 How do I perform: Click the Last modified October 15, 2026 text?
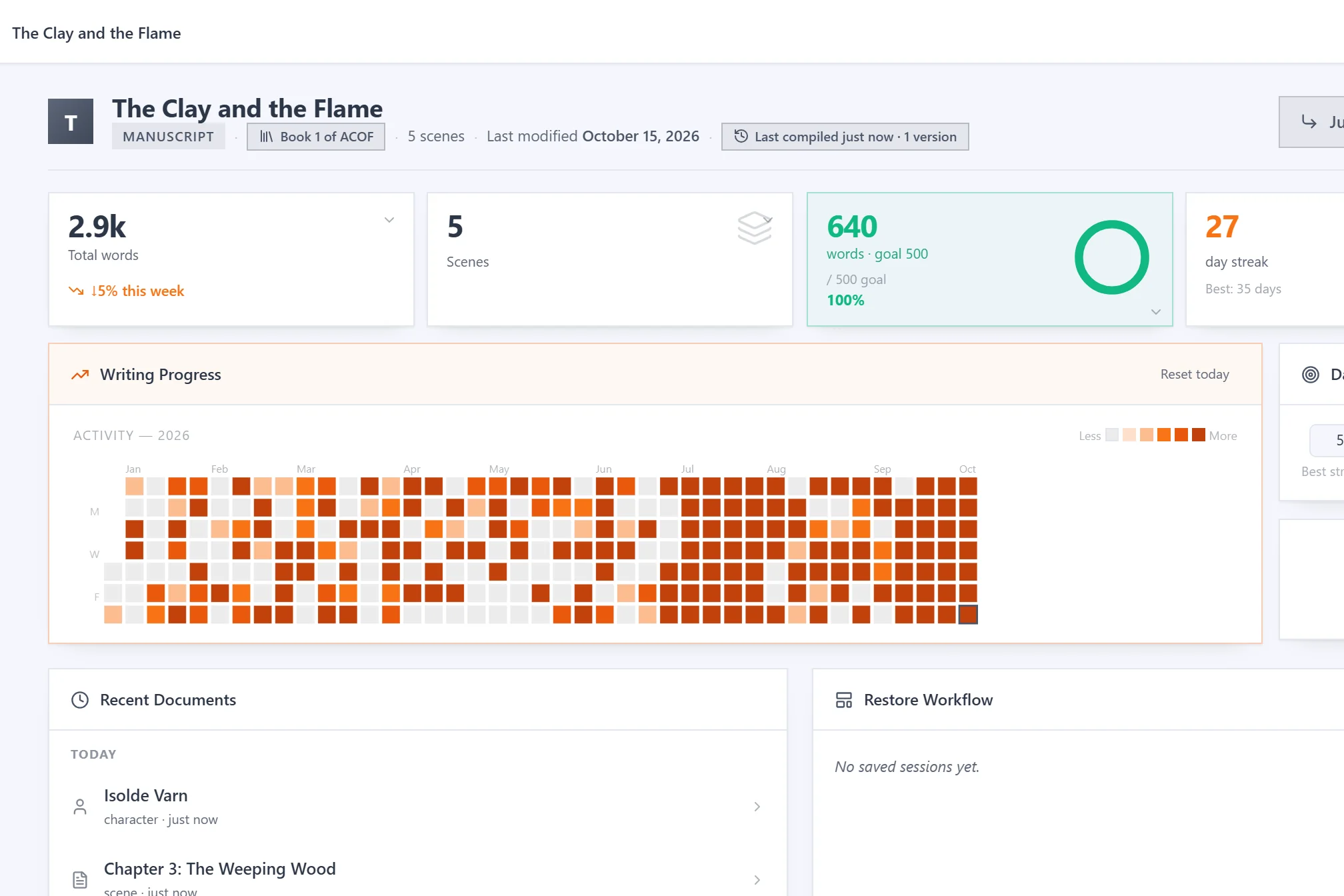[593, 137]
